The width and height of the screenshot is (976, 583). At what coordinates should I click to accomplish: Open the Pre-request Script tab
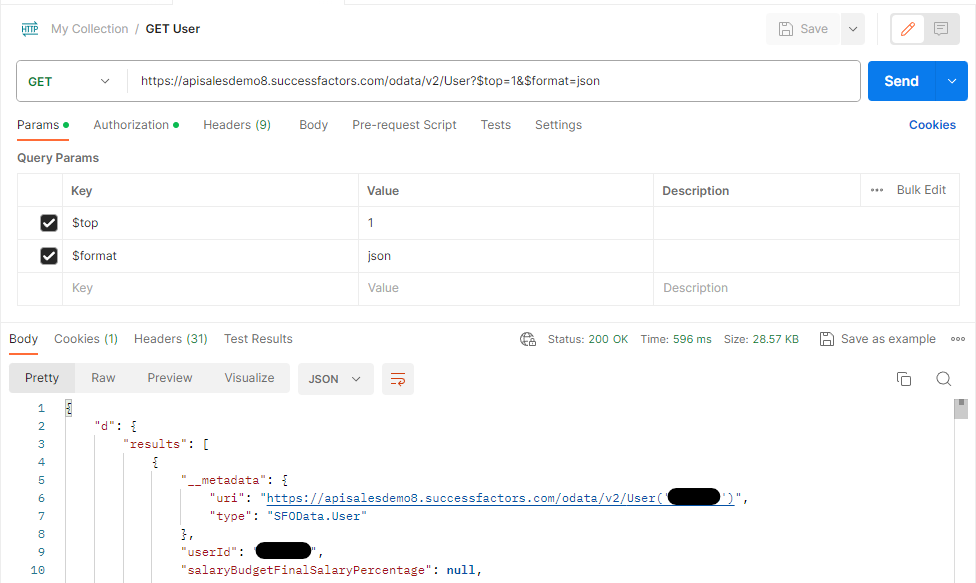pyautogui.click(x=404, y=125)
